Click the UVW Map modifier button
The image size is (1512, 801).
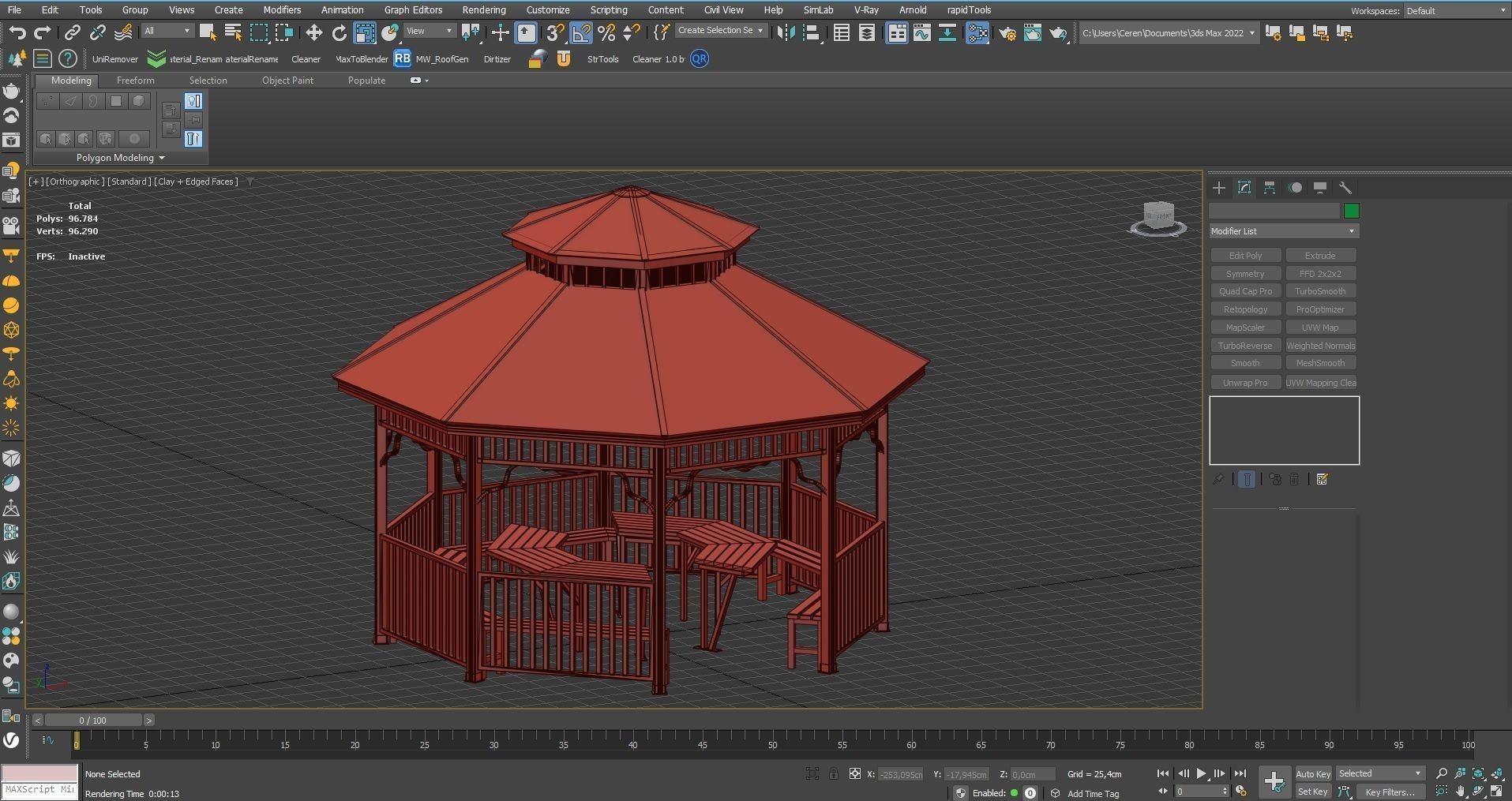coord(1320,328)
